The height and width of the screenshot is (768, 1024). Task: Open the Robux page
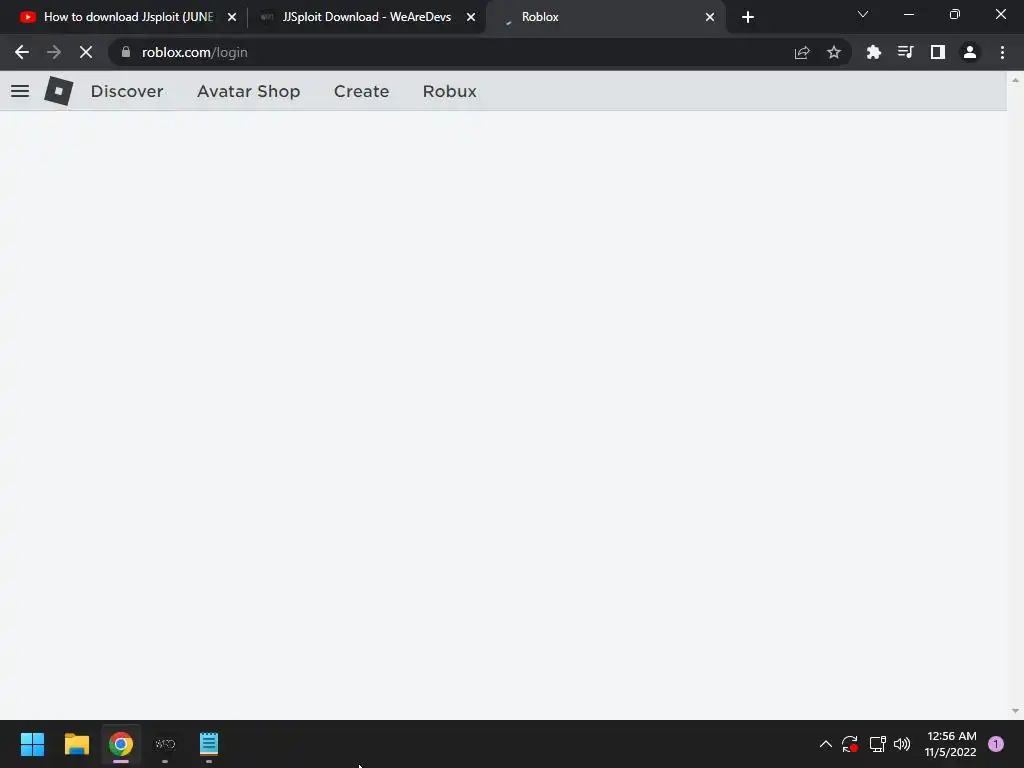449,91
